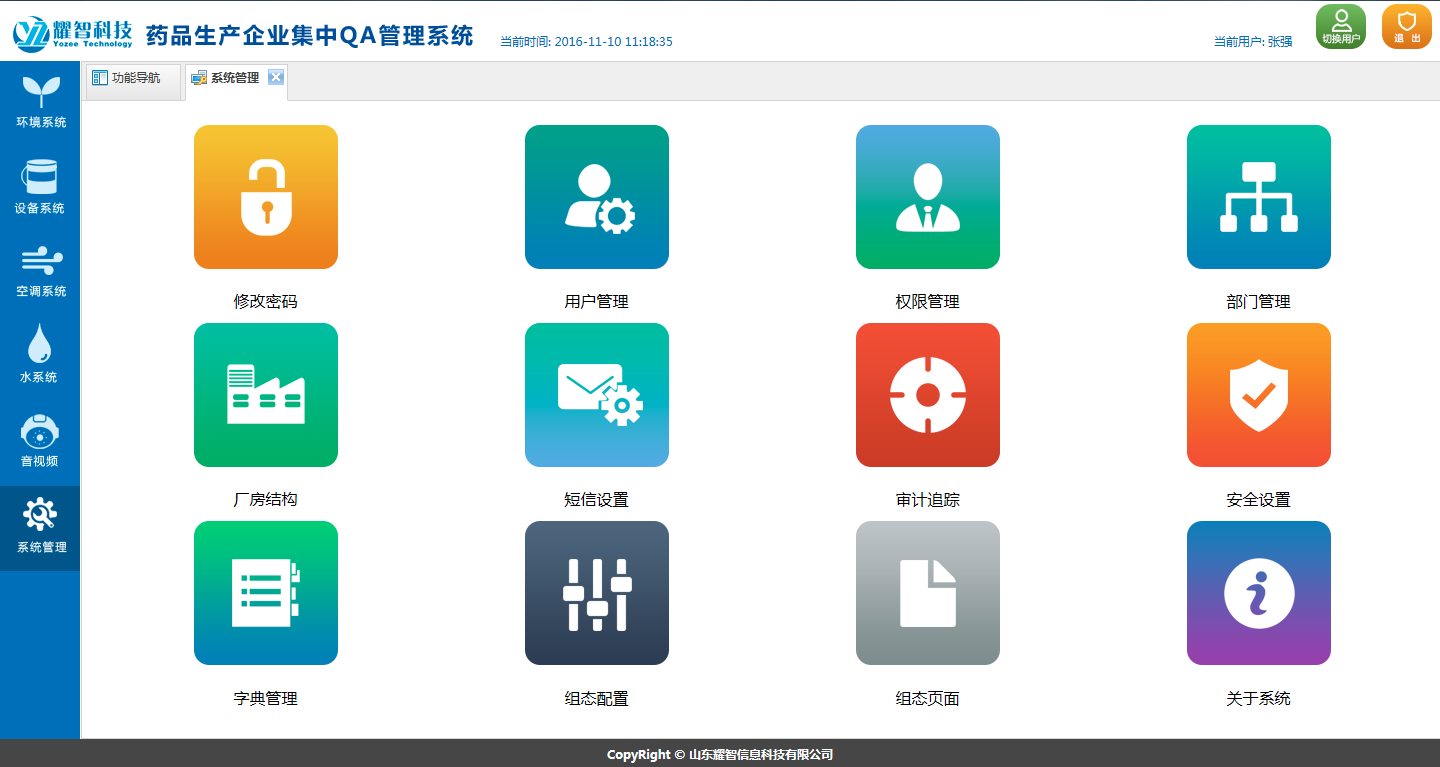Open the 厂房结构 factory icon
Screen dimensions: 1440x767
tap(265, 395)
